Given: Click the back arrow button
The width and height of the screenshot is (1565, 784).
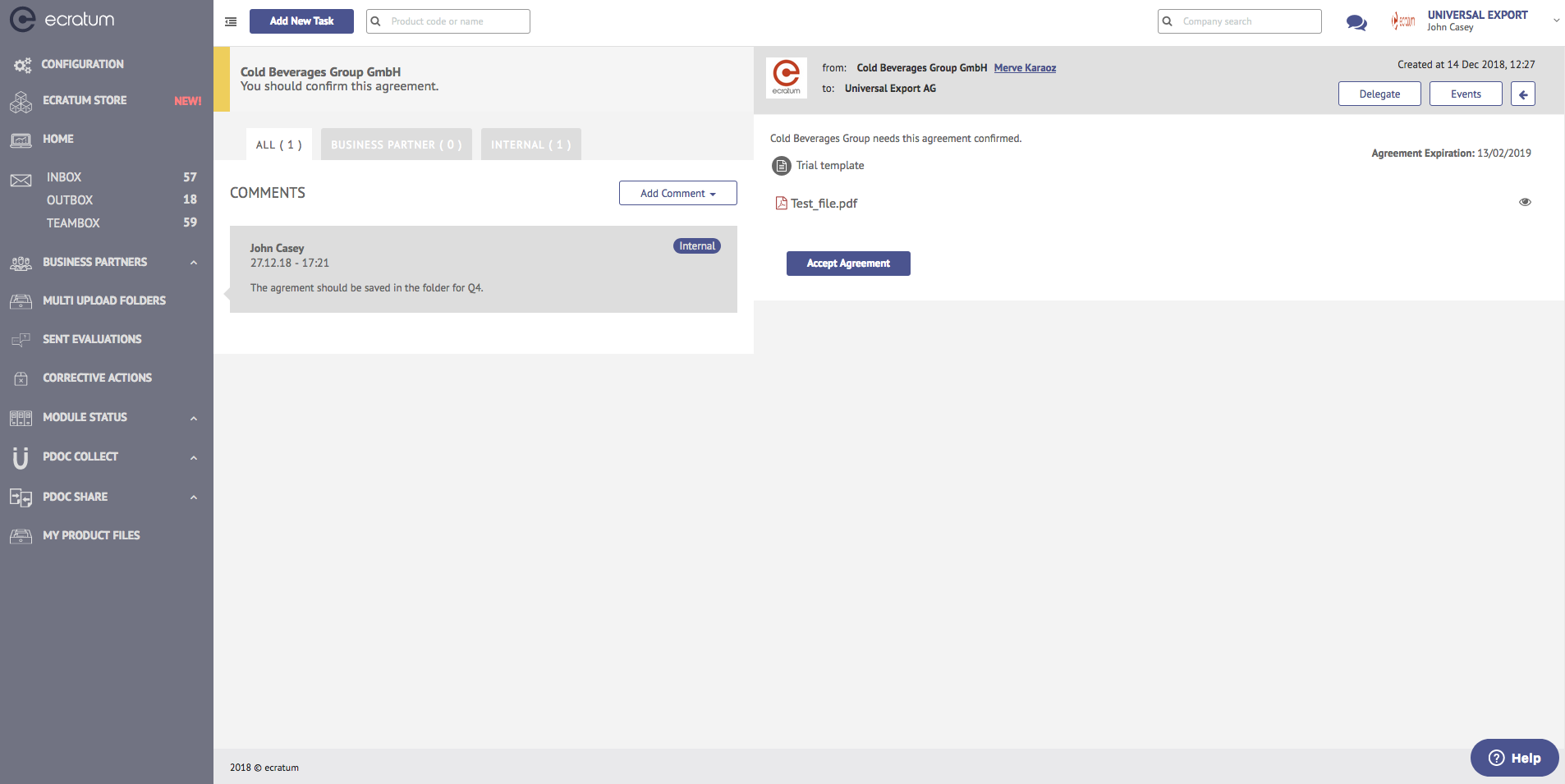Looking at the screenshot, I should [1523, 94].
